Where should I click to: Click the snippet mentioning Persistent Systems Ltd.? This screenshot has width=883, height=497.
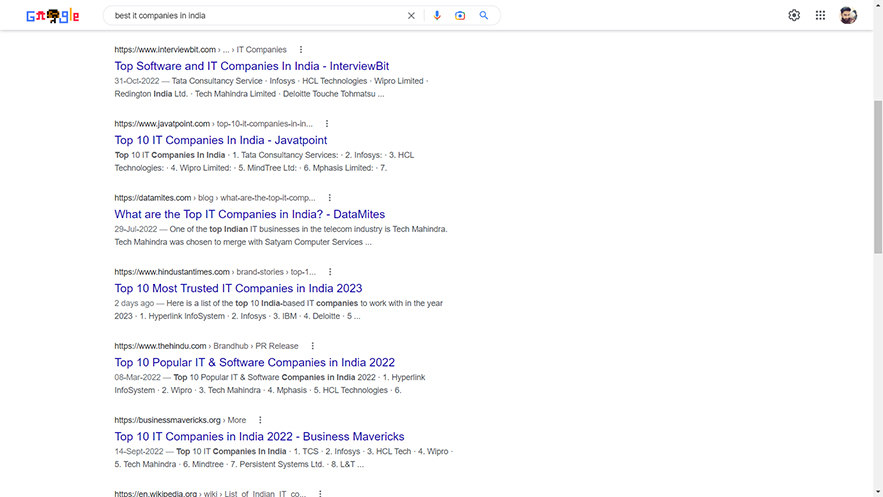click(x=284, y=458)
